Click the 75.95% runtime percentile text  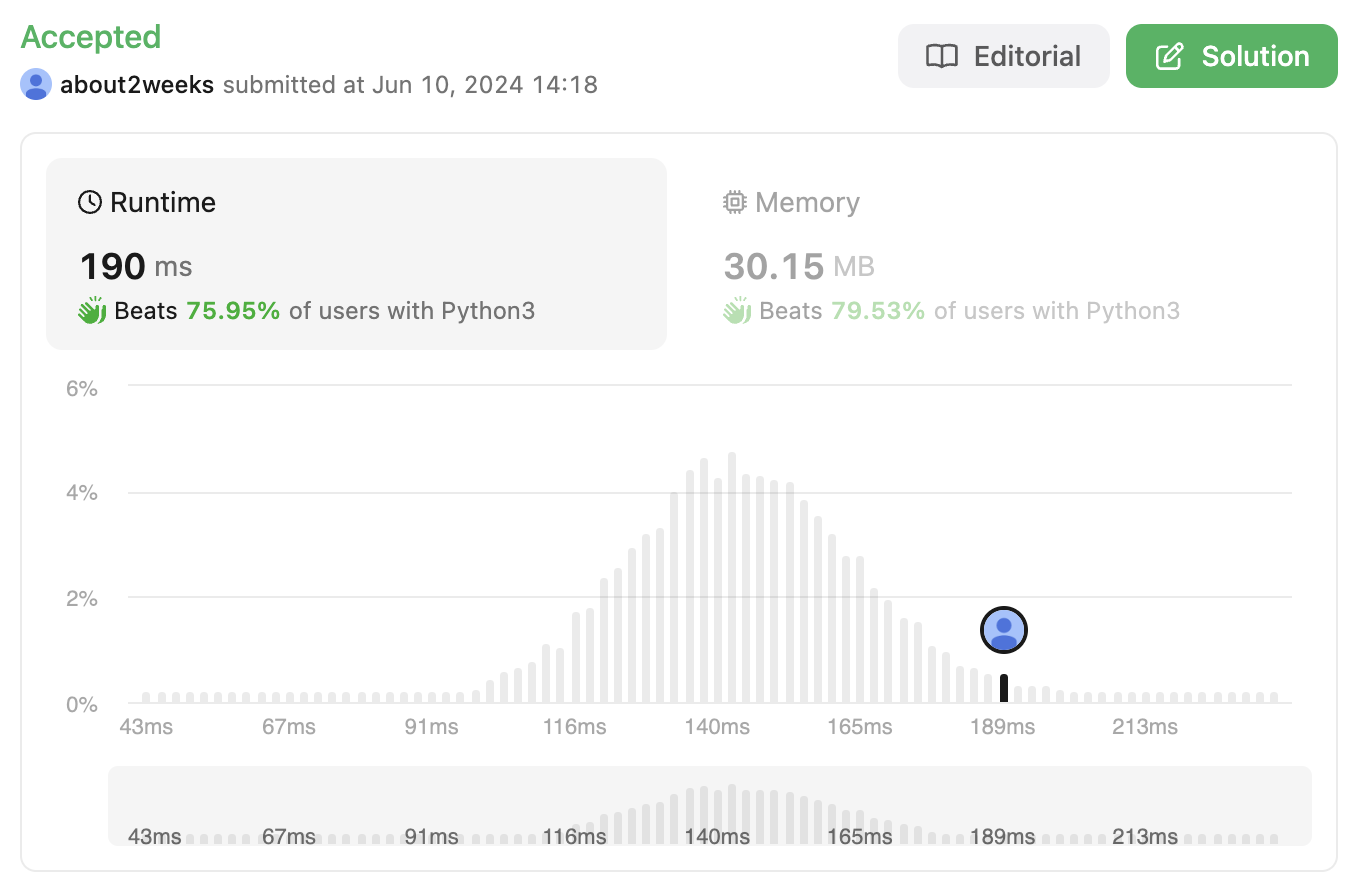233,311
